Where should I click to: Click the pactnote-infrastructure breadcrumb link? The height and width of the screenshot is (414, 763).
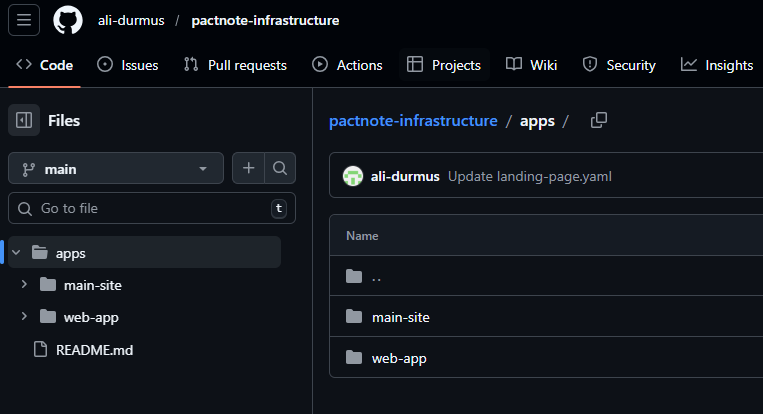[x=413, y=121]
